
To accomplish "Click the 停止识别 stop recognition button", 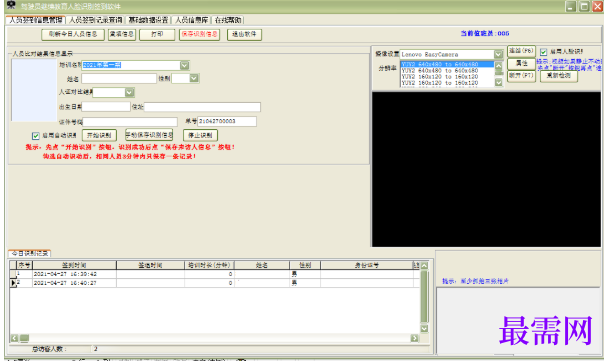I will (200, 135).
